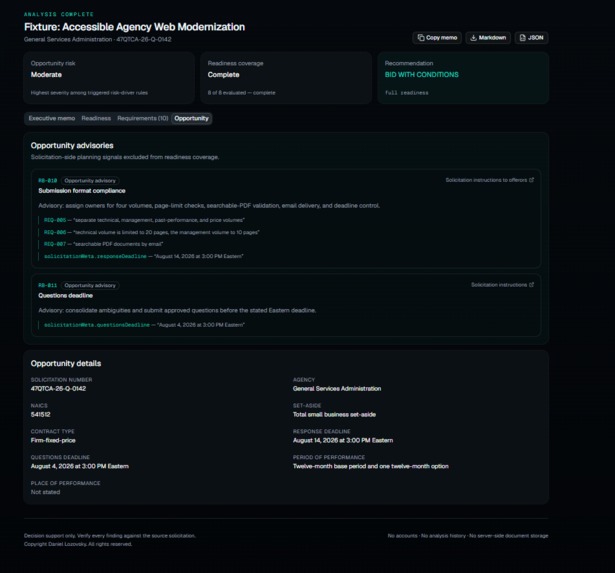Click questions deadline August 4, 2026 value in details
Screen dimensions: 615x573
point(80,466)
